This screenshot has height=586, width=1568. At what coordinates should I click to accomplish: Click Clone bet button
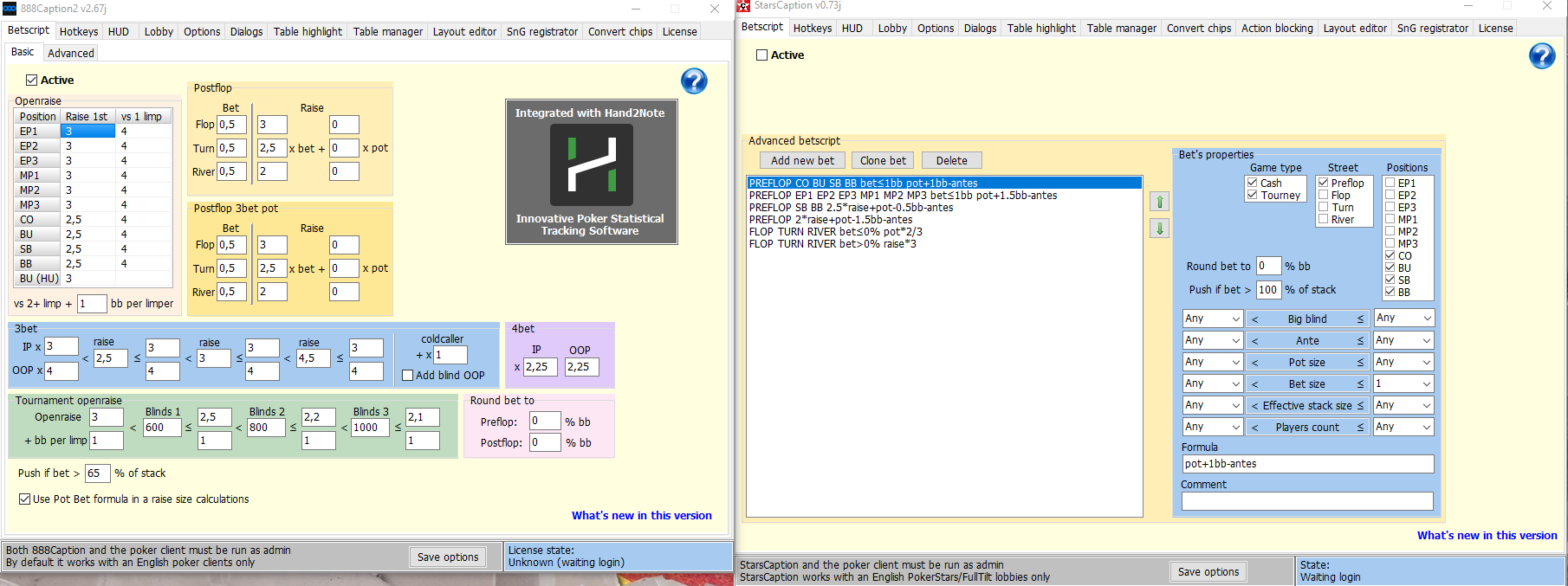click(x=883, y=160)
